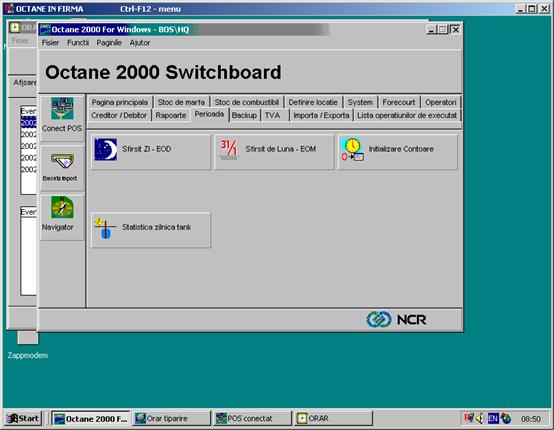Switch to Orar tiparire taskbar button
This screenshot has width=554, height=430.
click(172, 418)
